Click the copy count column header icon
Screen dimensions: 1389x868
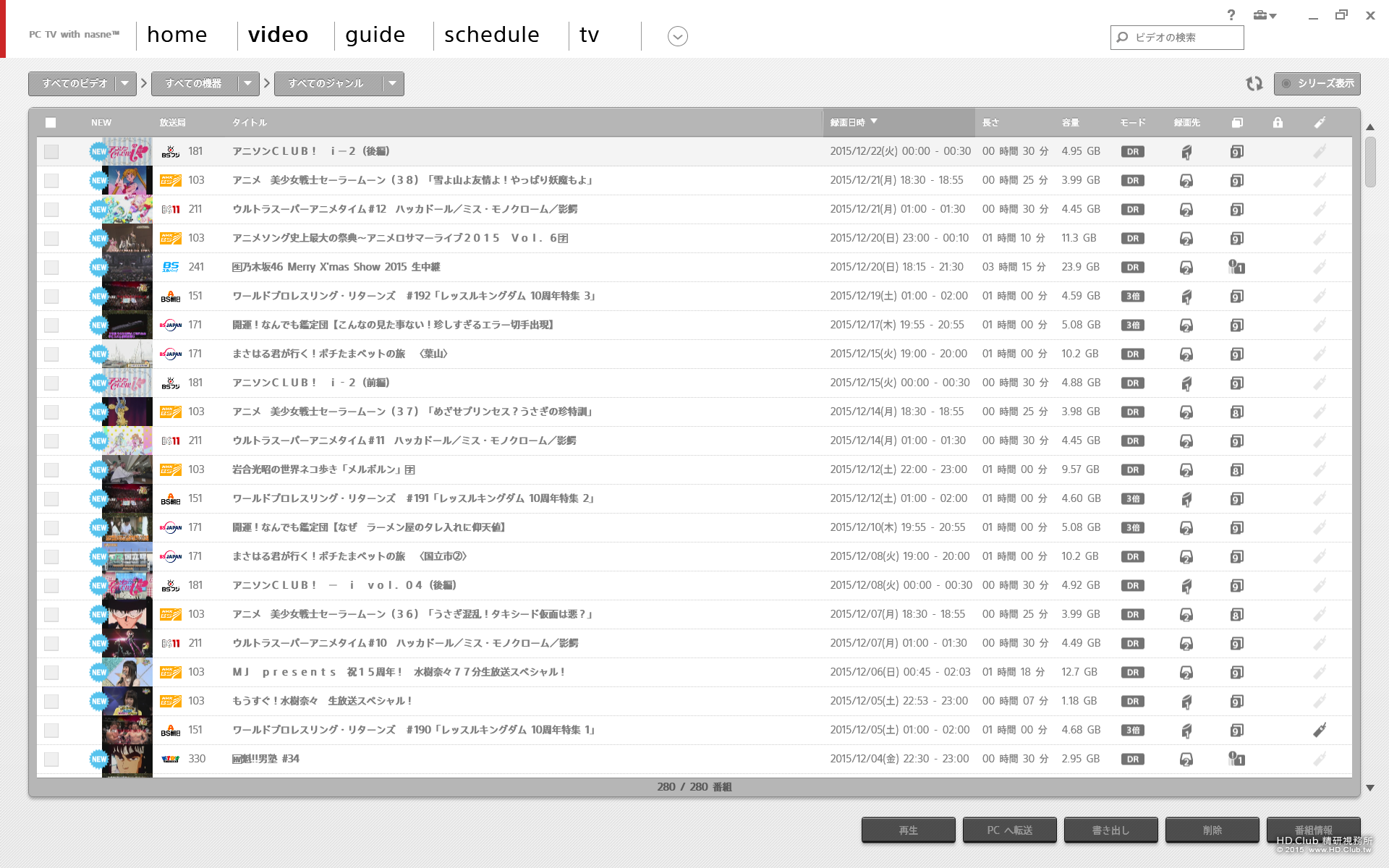click(x=1237, y=122)
